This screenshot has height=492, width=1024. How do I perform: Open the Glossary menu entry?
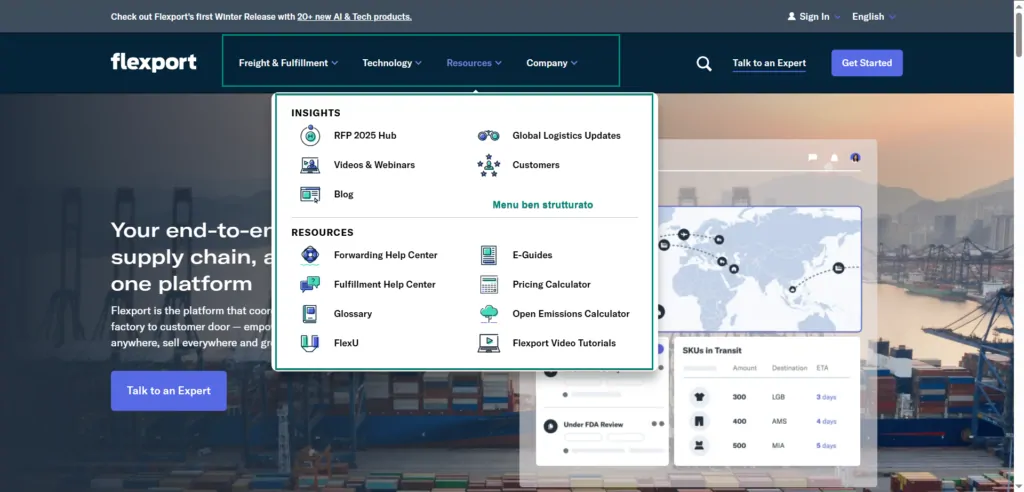coord(353,314)
